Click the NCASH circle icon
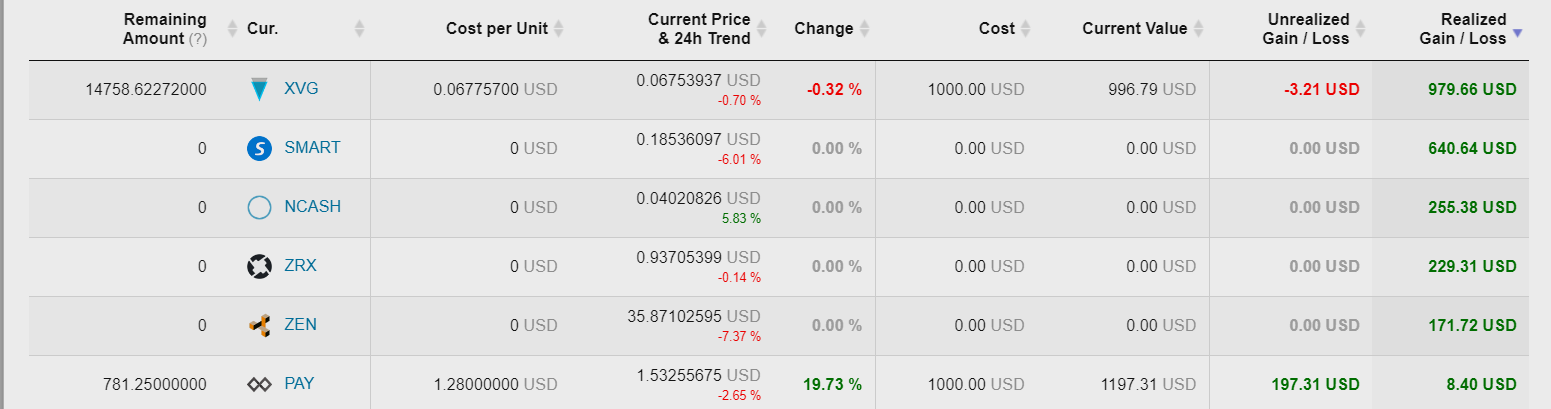Viewport: 1551px width, 409px height. tap(259, 207)
